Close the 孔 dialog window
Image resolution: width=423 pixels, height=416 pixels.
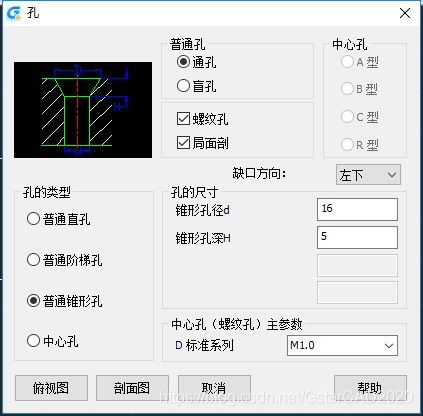point(405,13)
